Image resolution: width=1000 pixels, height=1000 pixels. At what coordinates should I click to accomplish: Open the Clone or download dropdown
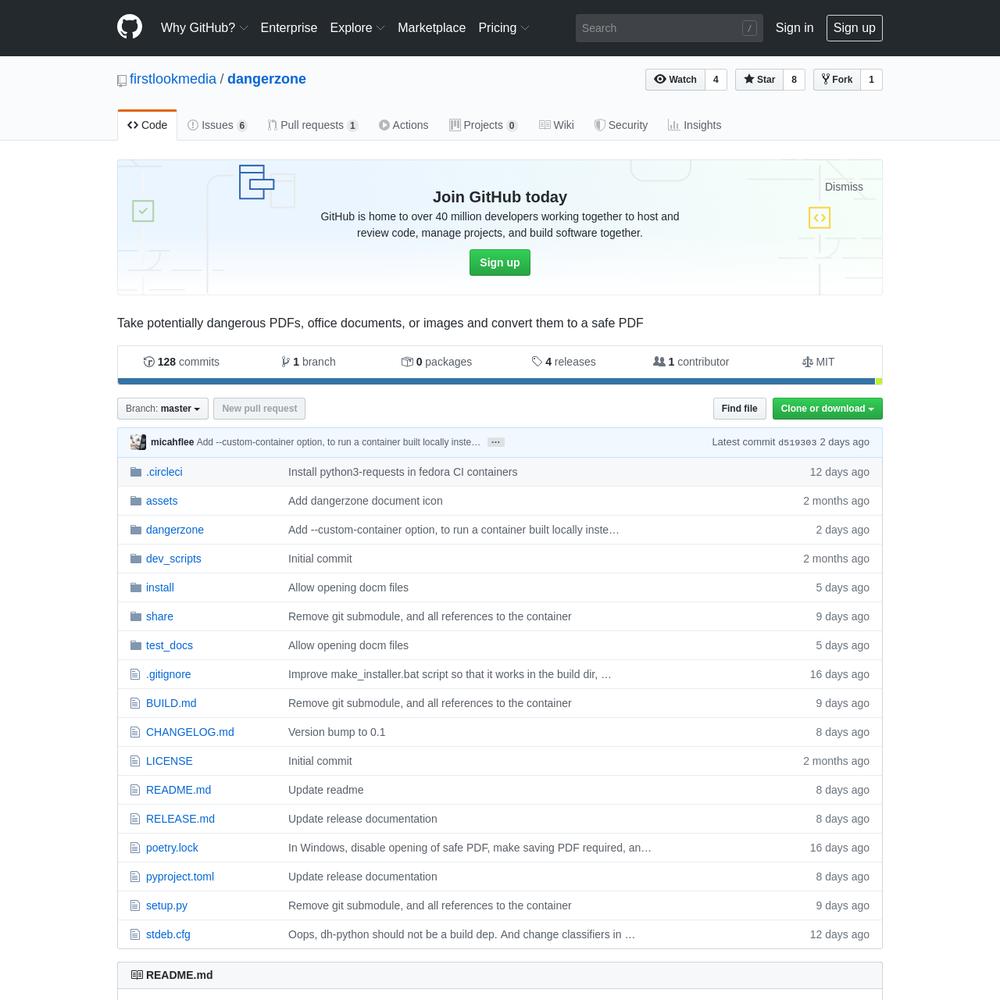[x=827, y=409]
